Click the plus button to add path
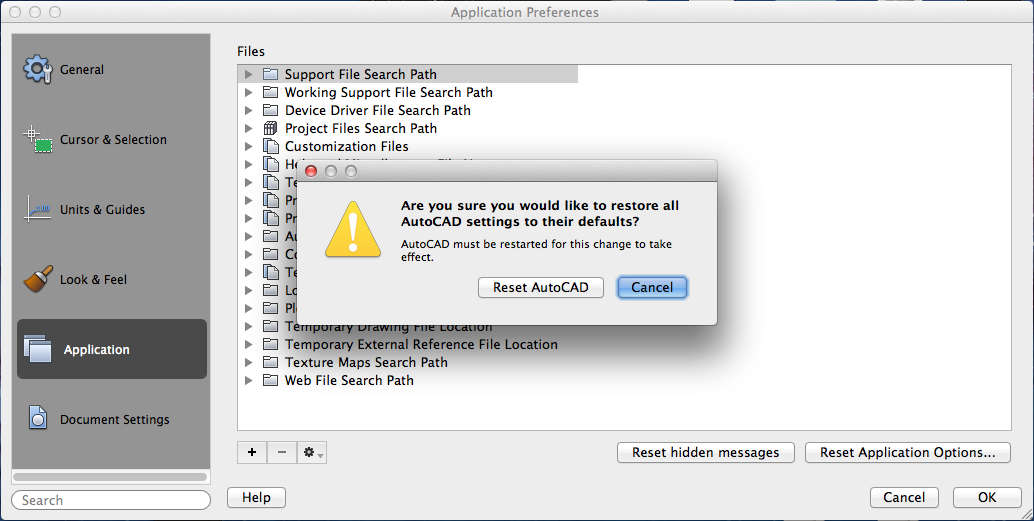 point(252,452)
